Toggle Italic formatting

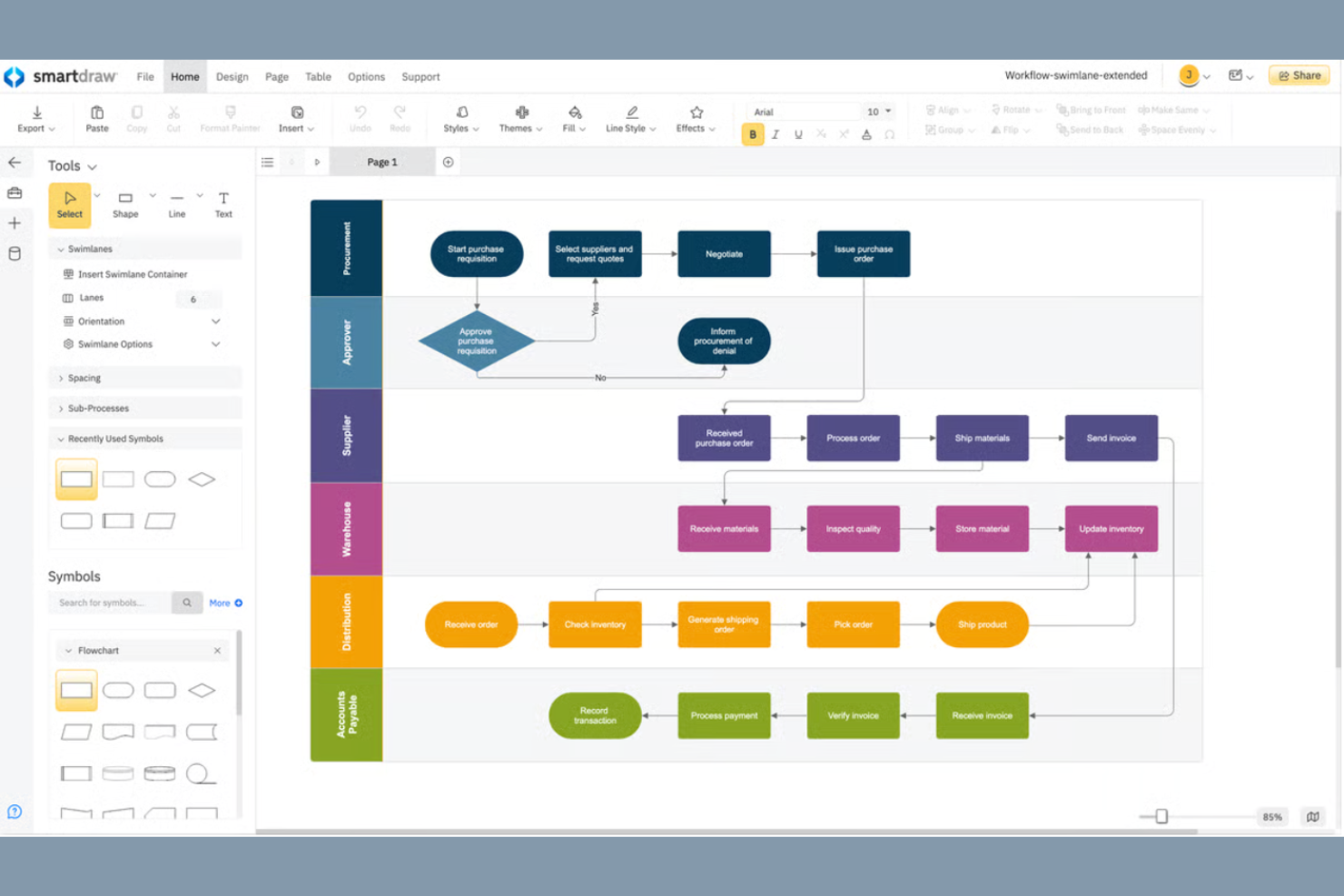(x=776, y=134)
